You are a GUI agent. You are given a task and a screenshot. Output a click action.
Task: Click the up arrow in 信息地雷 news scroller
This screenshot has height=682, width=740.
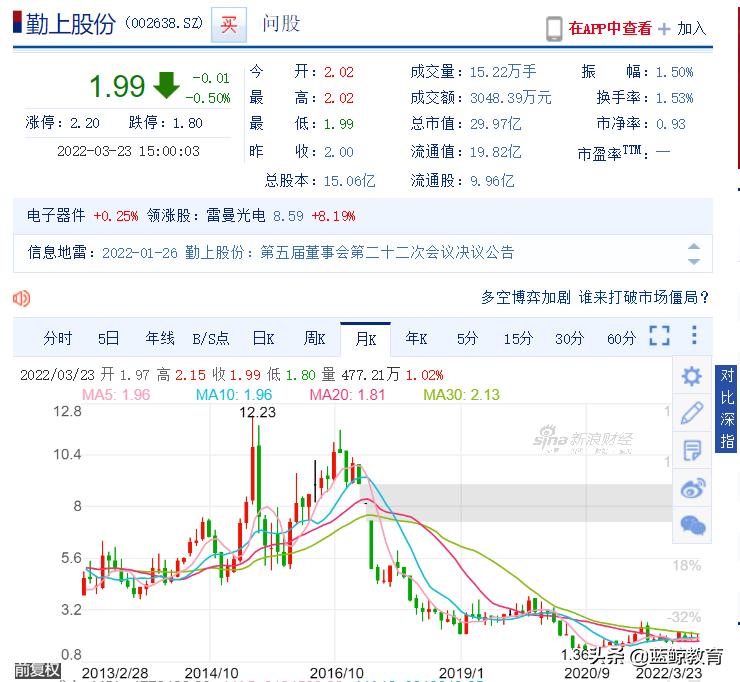point(693,246)
